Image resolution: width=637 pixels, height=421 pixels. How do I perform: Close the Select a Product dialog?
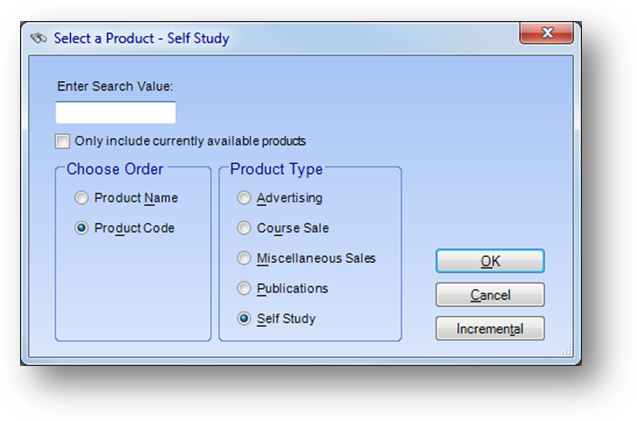[547, 33]
